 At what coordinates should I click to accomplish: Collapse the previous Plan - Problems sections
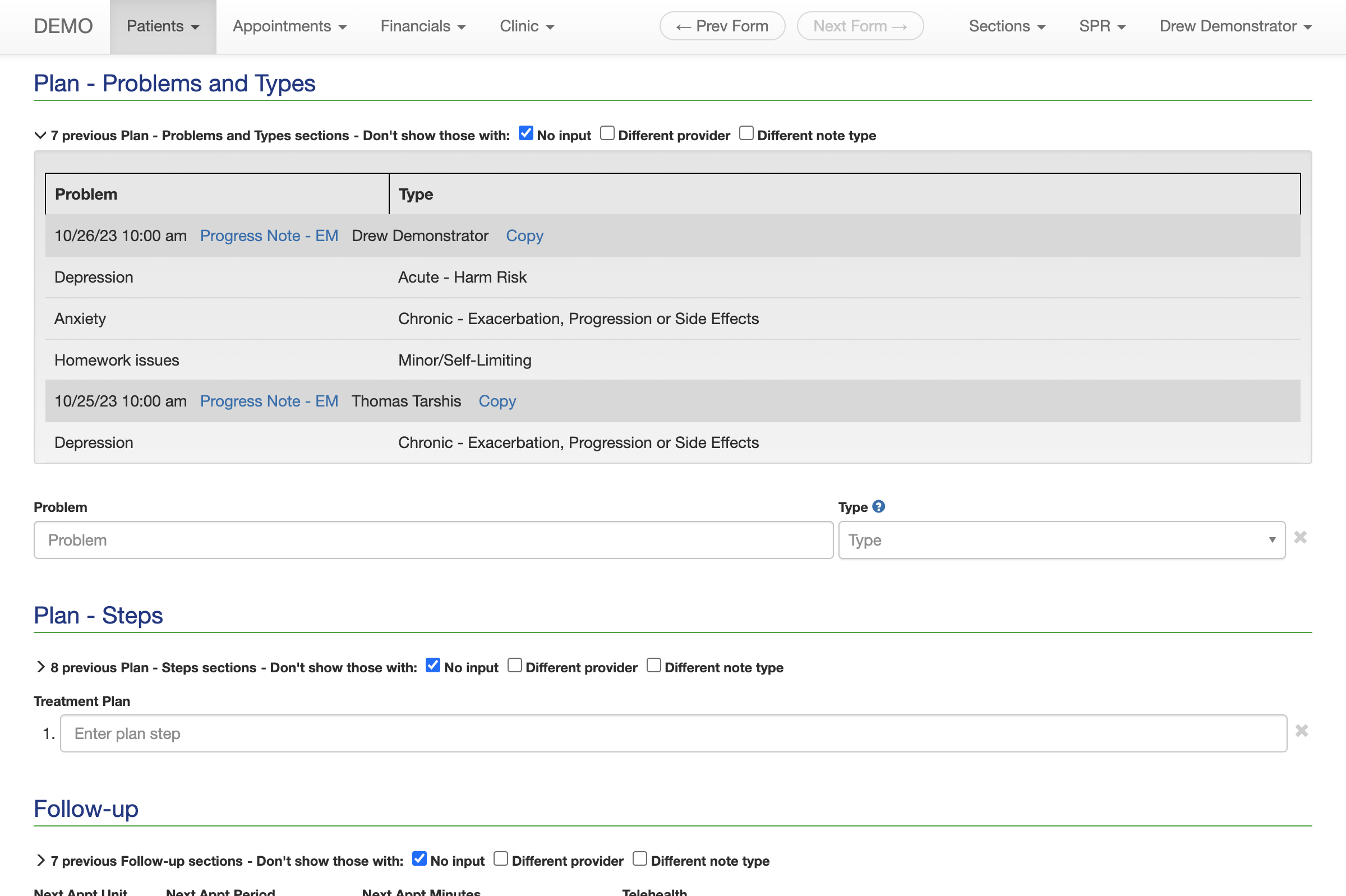point(39,136)
